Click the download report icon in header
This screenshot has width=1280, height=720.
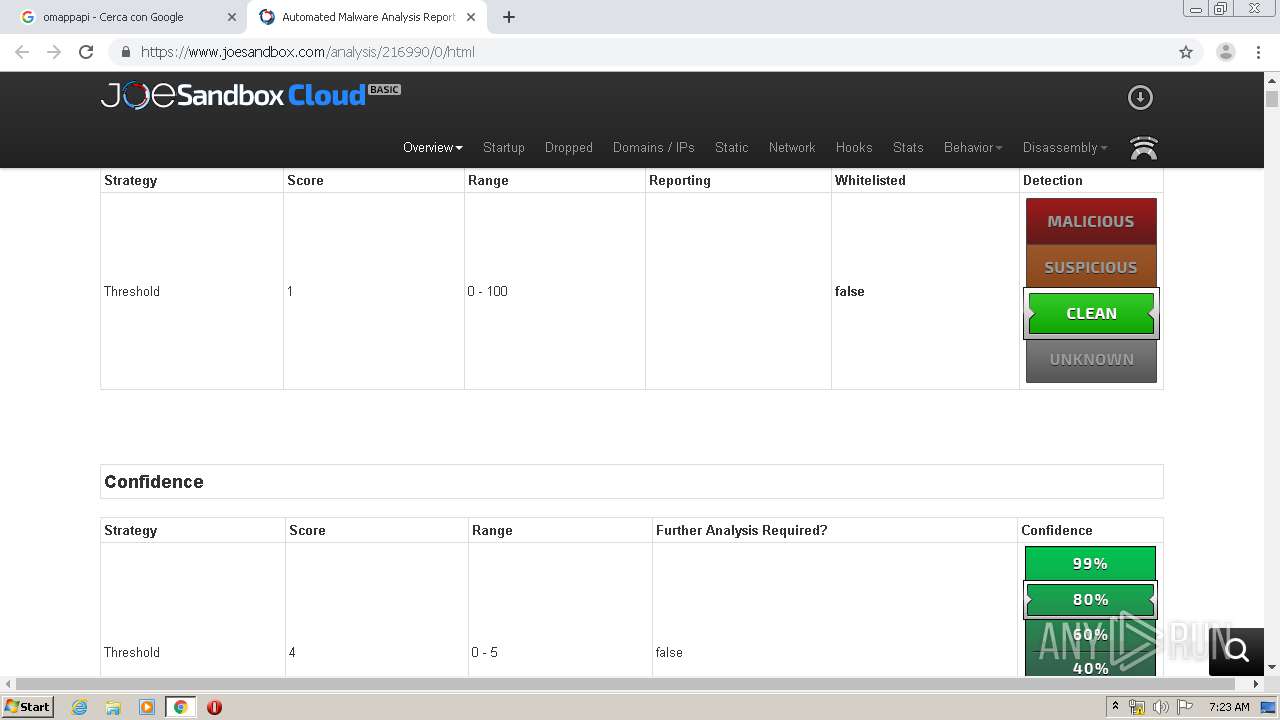1140,97
